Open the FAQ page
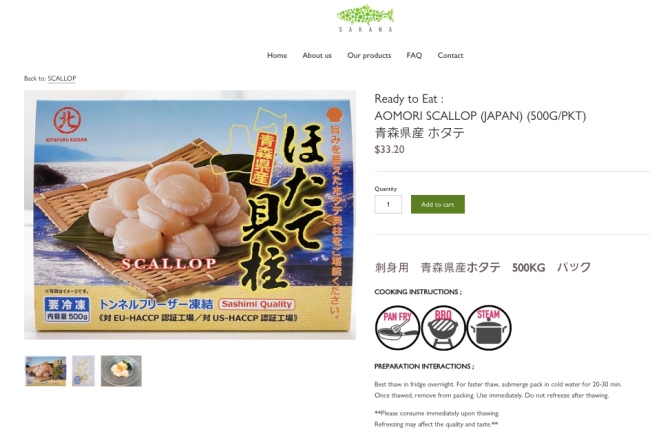 [414, 55]
